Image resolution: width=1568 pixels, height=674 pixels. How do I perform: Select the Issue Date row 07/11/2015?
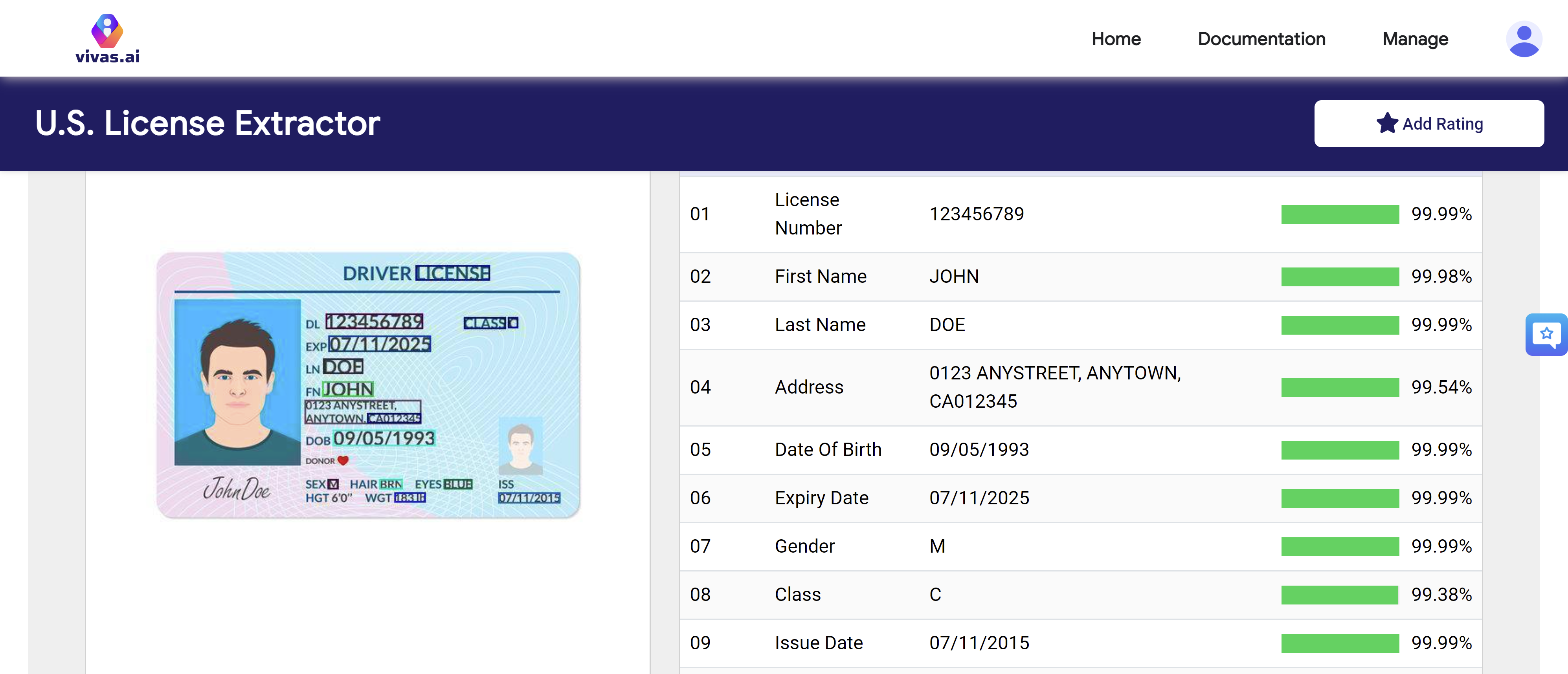point(978,643)
